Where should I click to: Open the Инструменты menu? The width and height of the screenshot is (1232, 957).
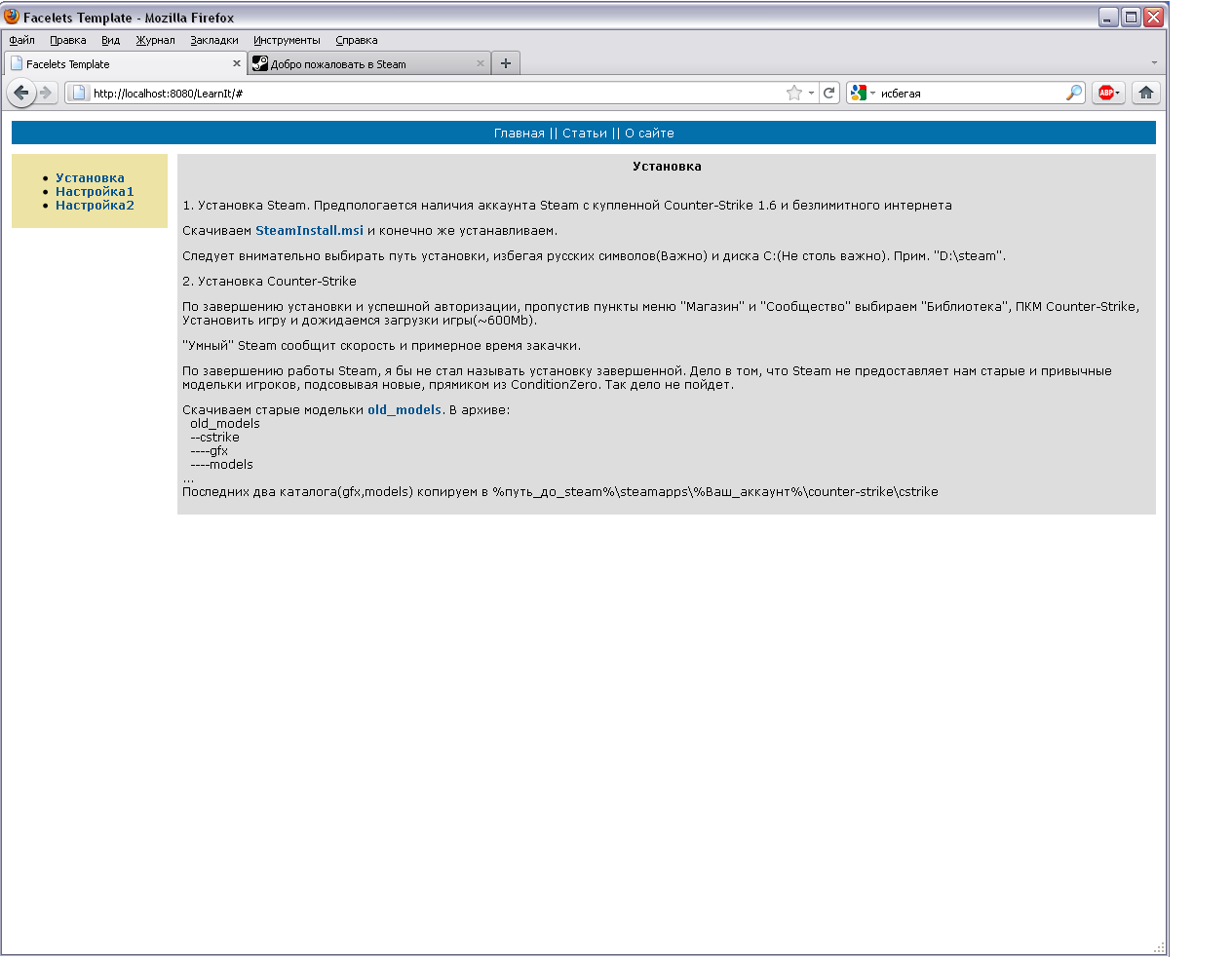pos(287,40)
